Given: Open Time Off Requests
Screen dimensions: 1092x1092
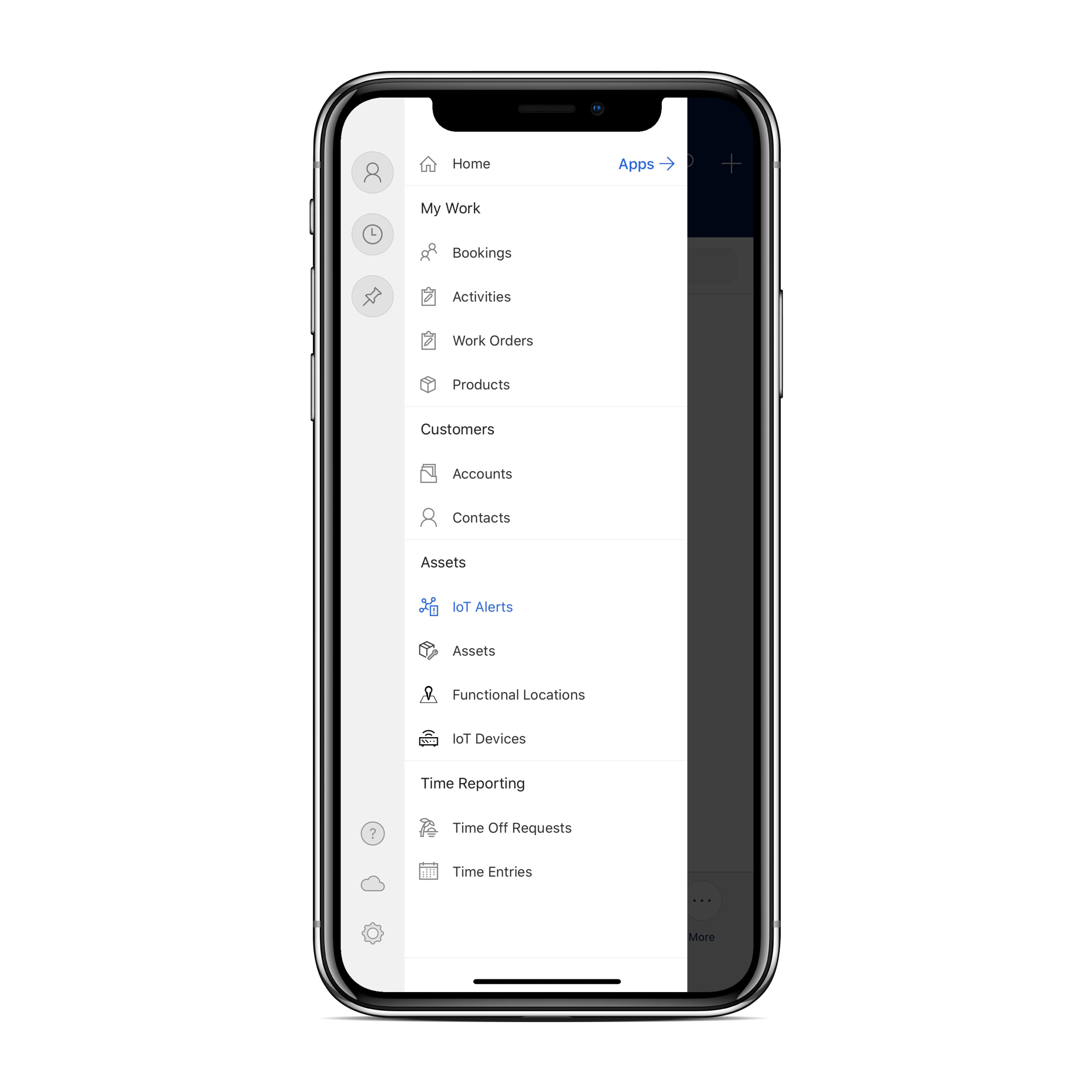Looking at the screenshot, I should click(x=511, y=827).
